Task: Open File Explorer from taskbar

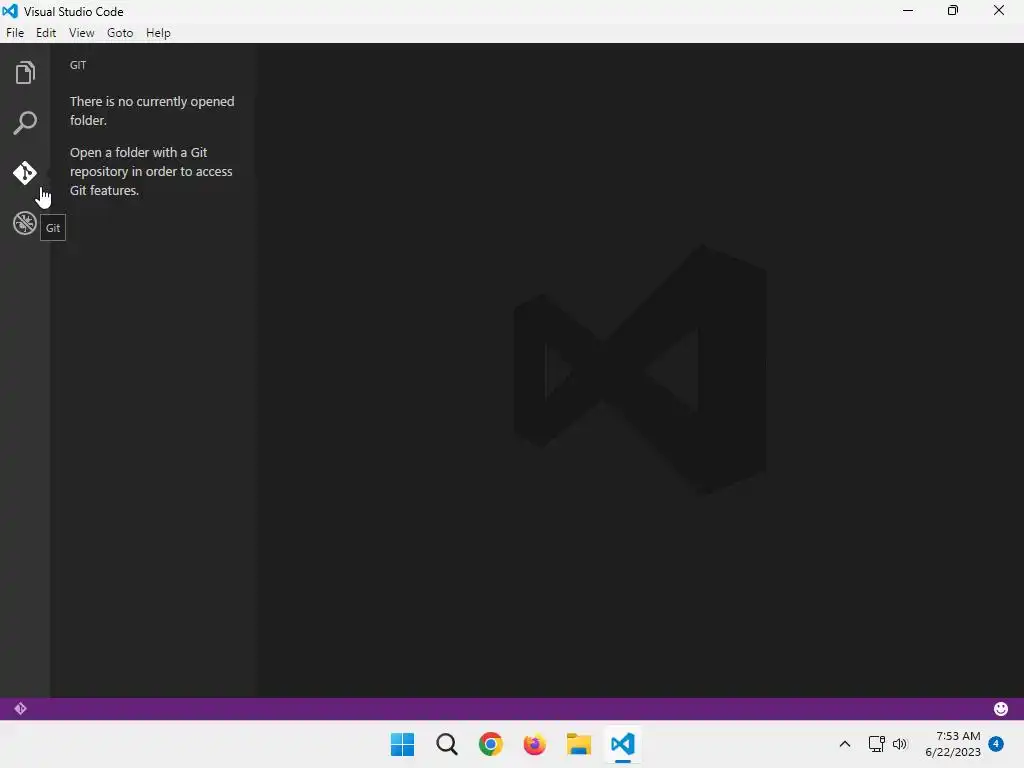Action: point(579,744)
